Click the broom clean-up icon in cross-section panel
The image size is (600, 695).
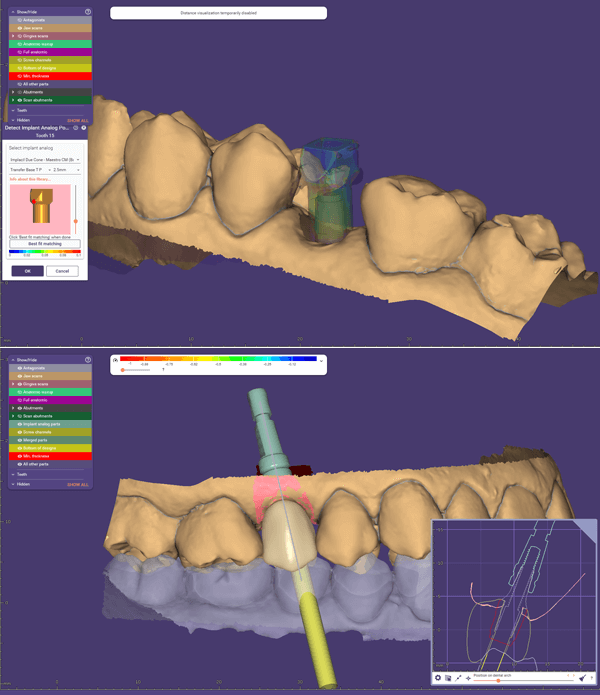[x=582, y=678]
